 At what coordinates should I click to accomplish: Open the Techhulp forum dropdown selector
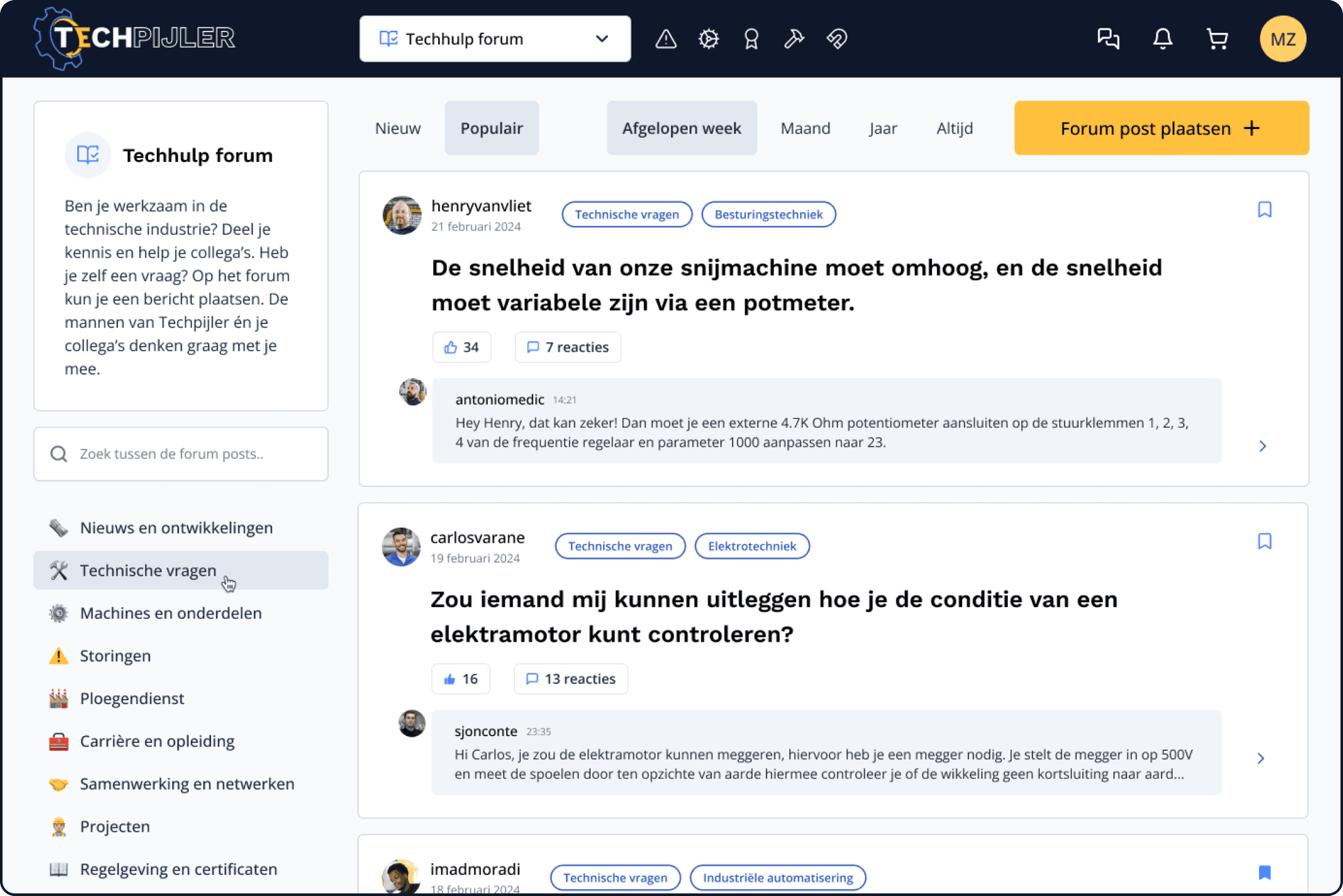(495, 39)
